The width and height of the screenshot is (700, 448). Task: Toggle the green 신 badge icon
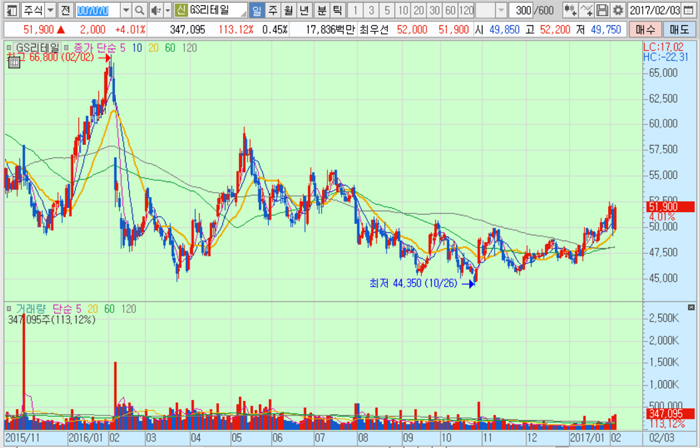(180, 10)
